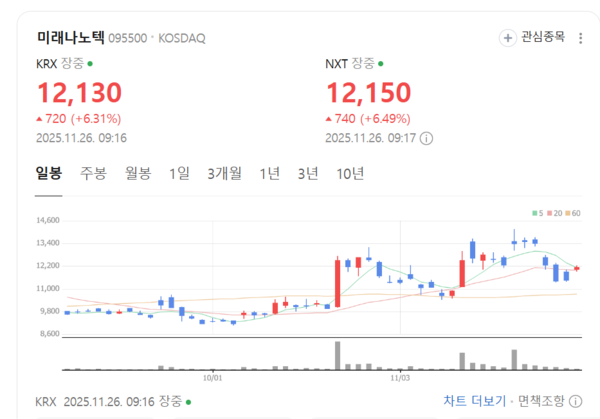Click the info icon next to 면책조항

[576, 401]
